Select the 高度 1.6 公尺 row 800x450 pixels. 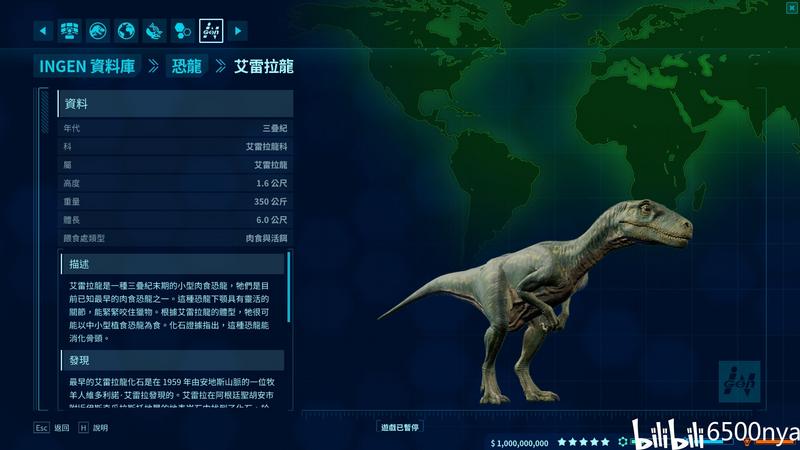coord(175,183)
